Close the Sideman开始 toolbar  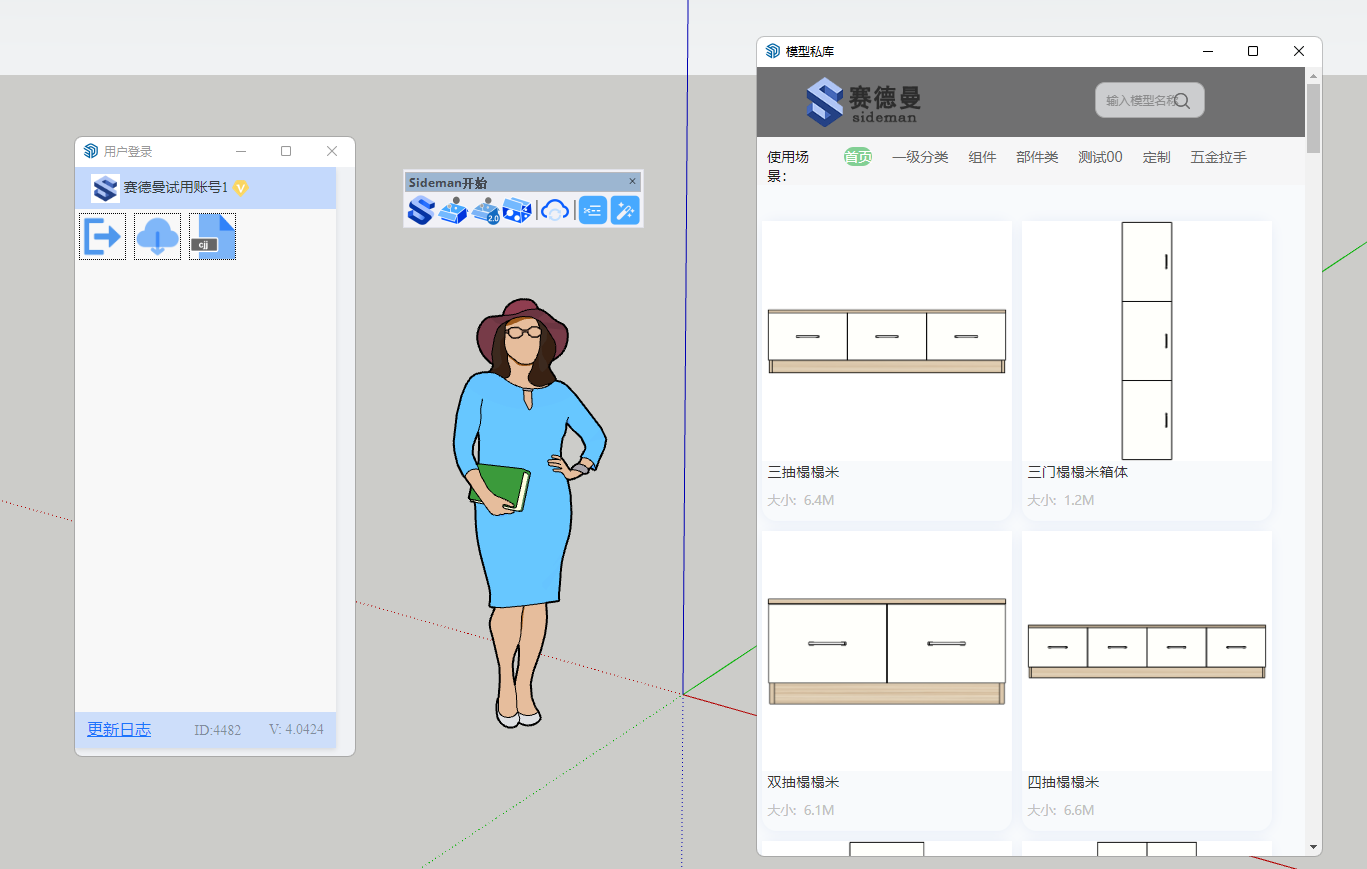[x=632, y=181]
